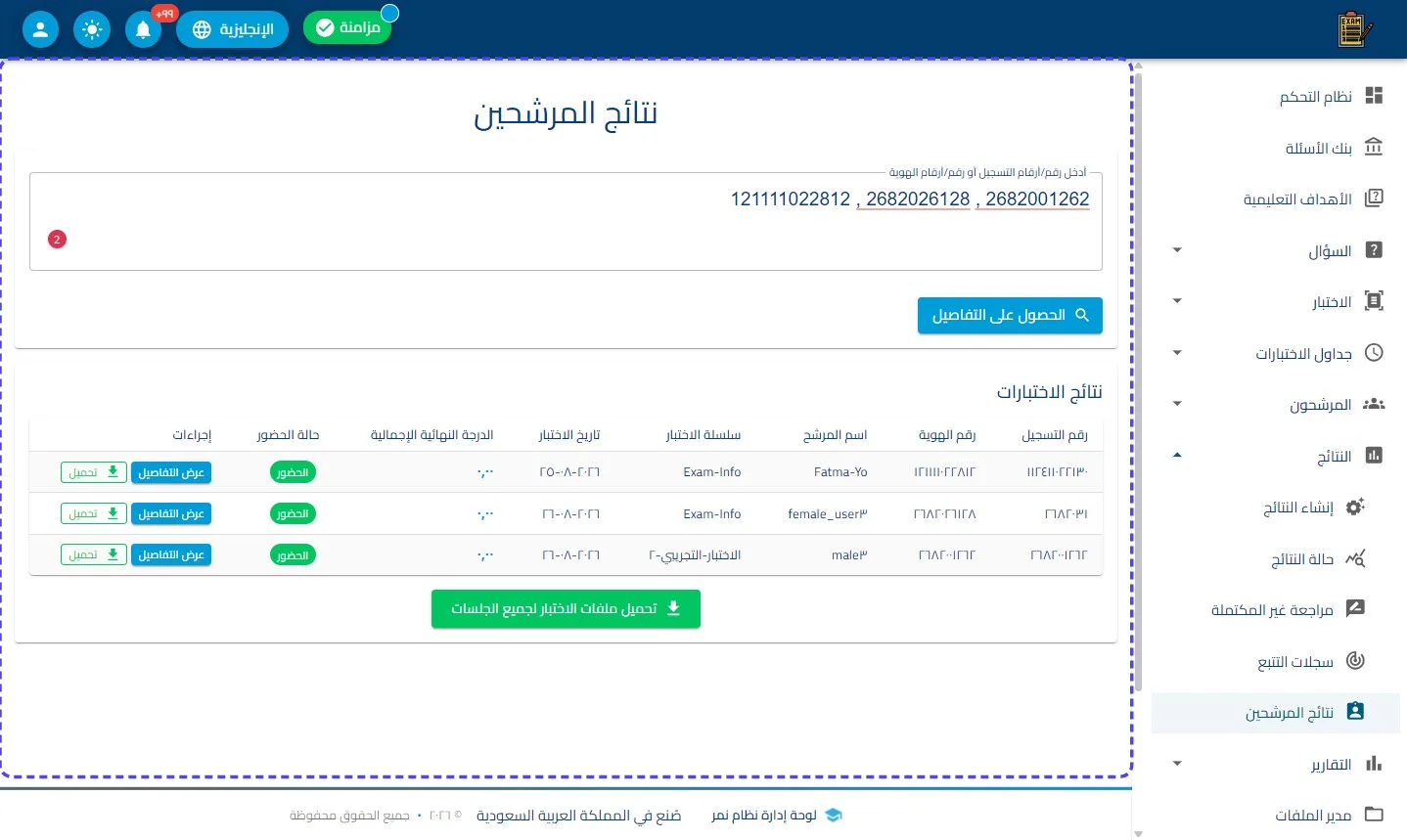Open نظام التحكم dashboard icon

tap(1374, 96)
